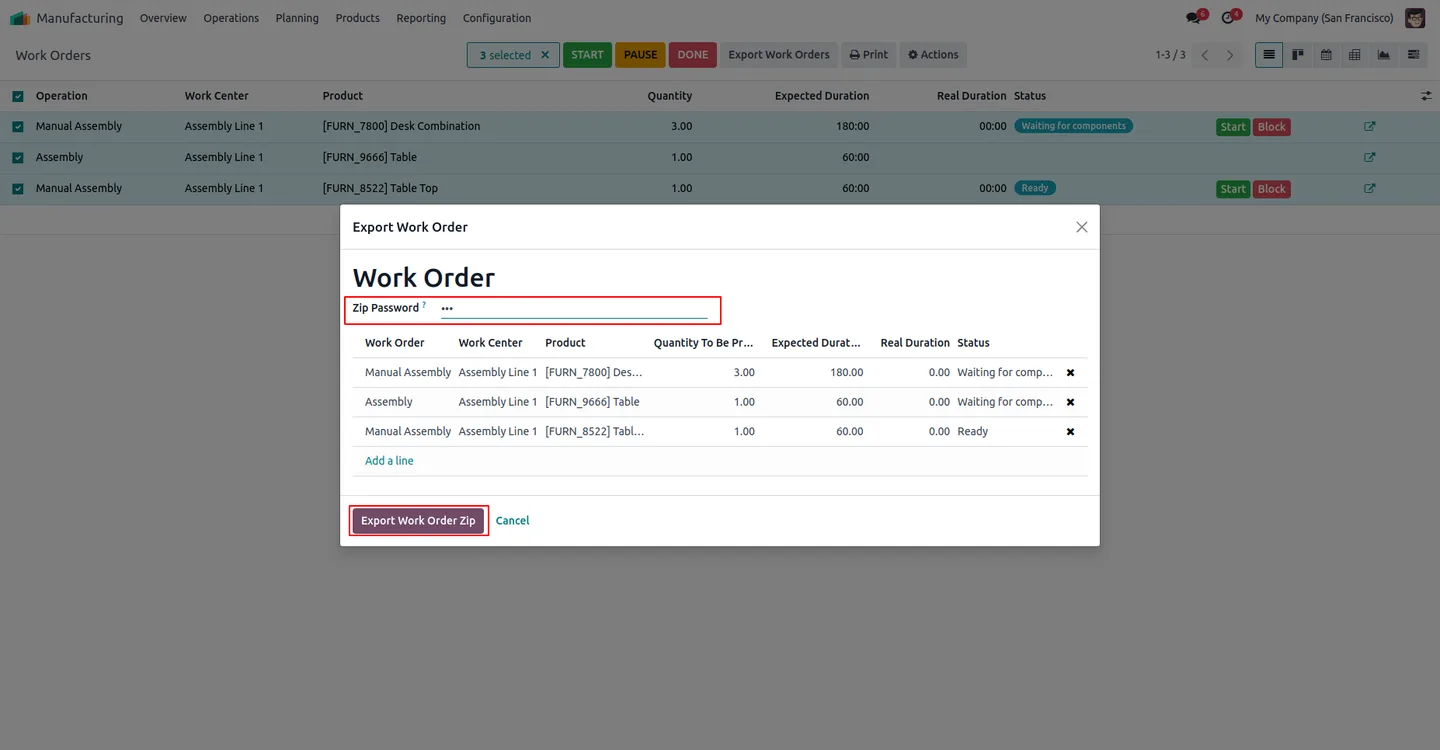The width and height of the screenshot is (1440, 750).
Task: Open the Configuration menu
Action: pyautogui.click(x=497, y=18)
